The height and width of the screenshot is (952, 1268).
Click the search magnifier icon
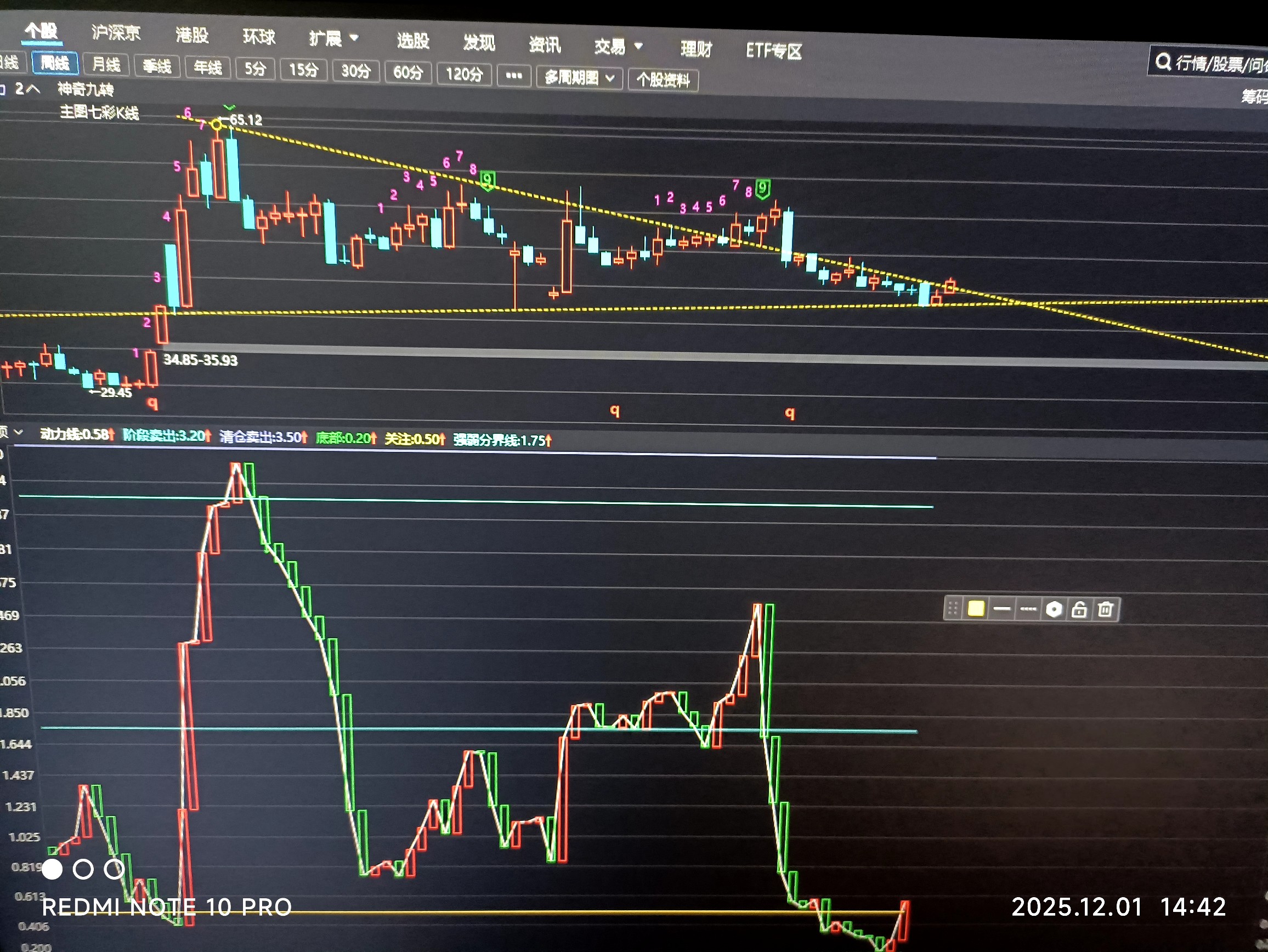1163,61
